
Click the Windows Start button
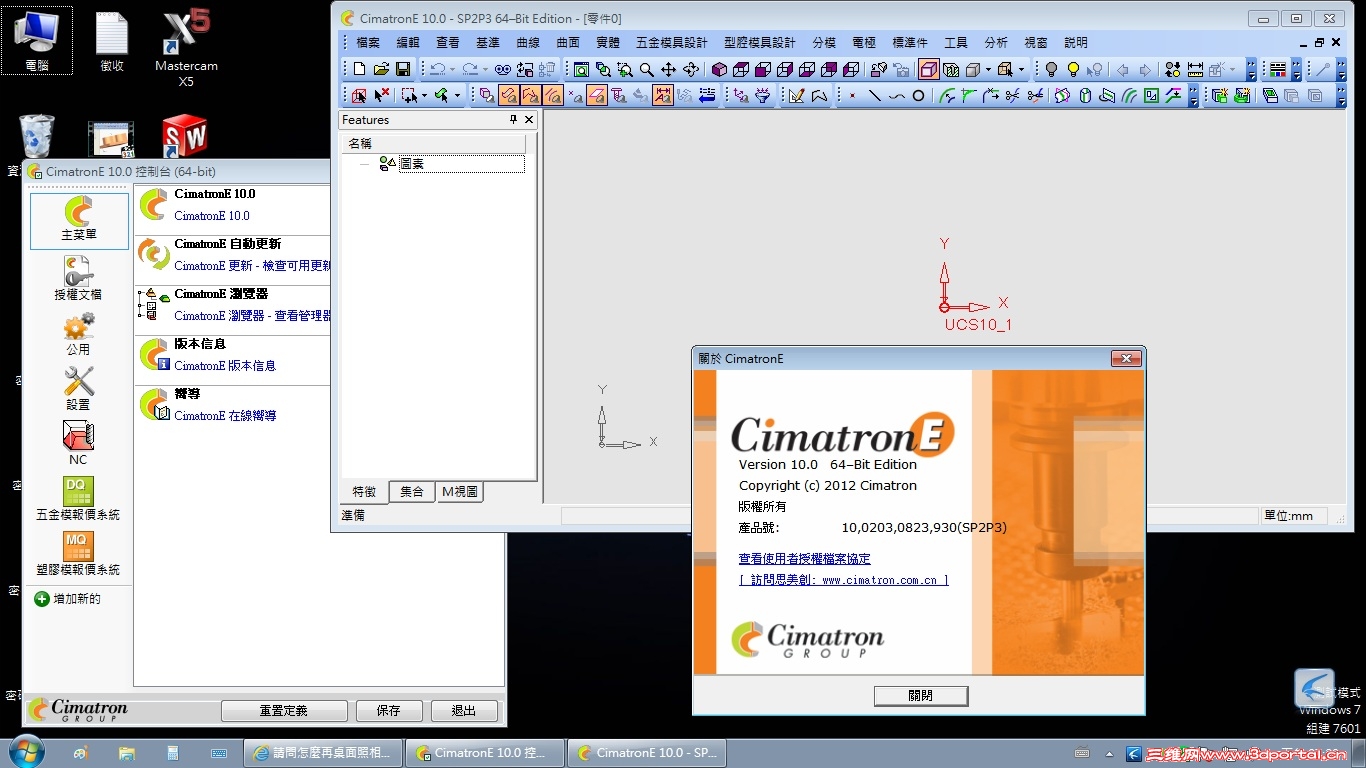coord(25,752)
